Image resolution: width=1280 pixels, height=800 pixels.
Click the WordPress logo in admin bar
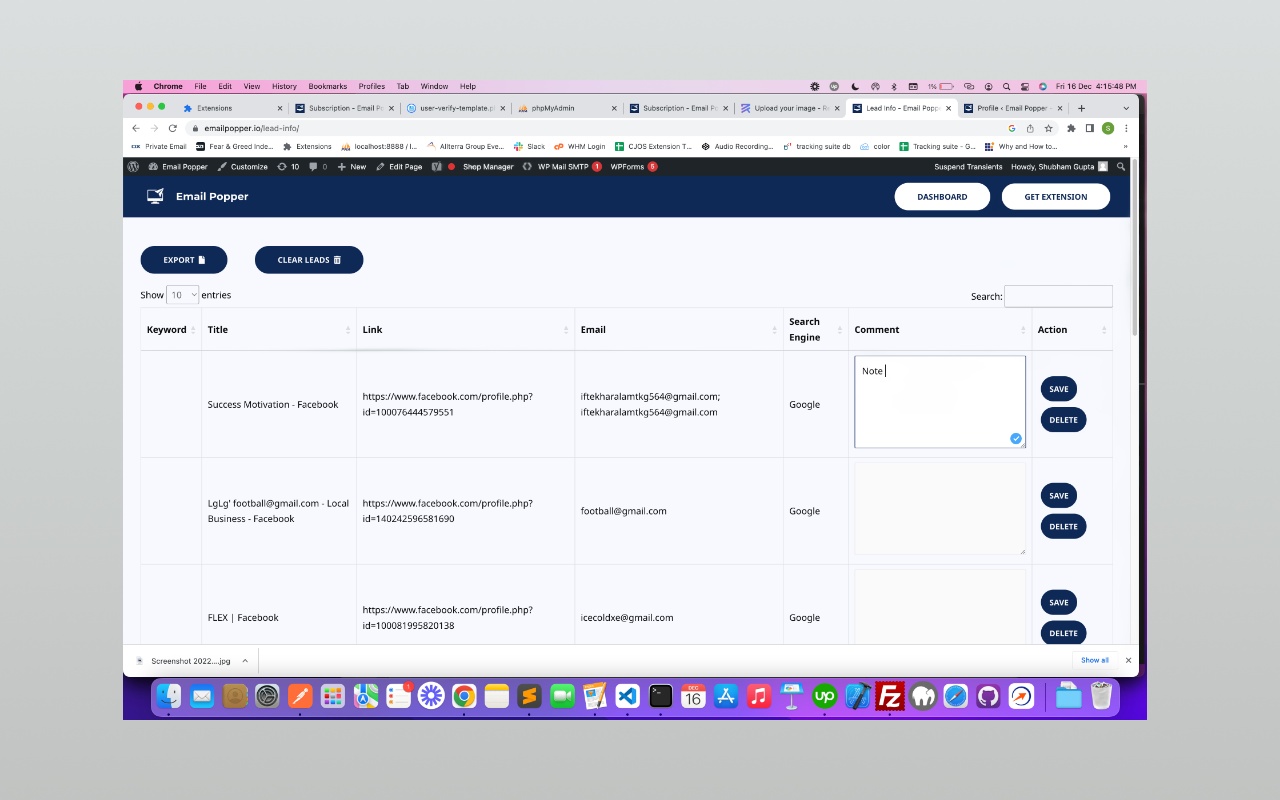coord(133,167)
